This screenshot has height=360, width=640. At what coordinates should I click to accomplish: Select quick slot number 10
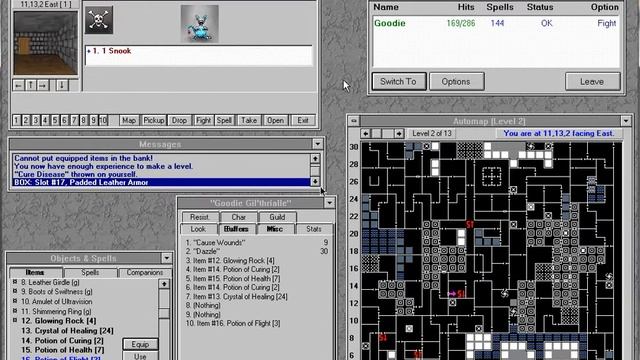tap(103, 120)
